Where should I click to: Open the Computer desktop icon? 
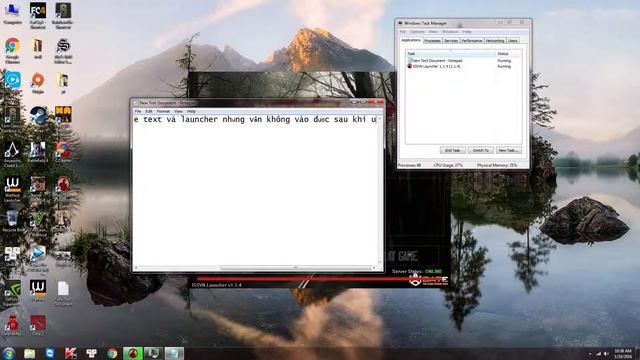click(x=13, y=13)
